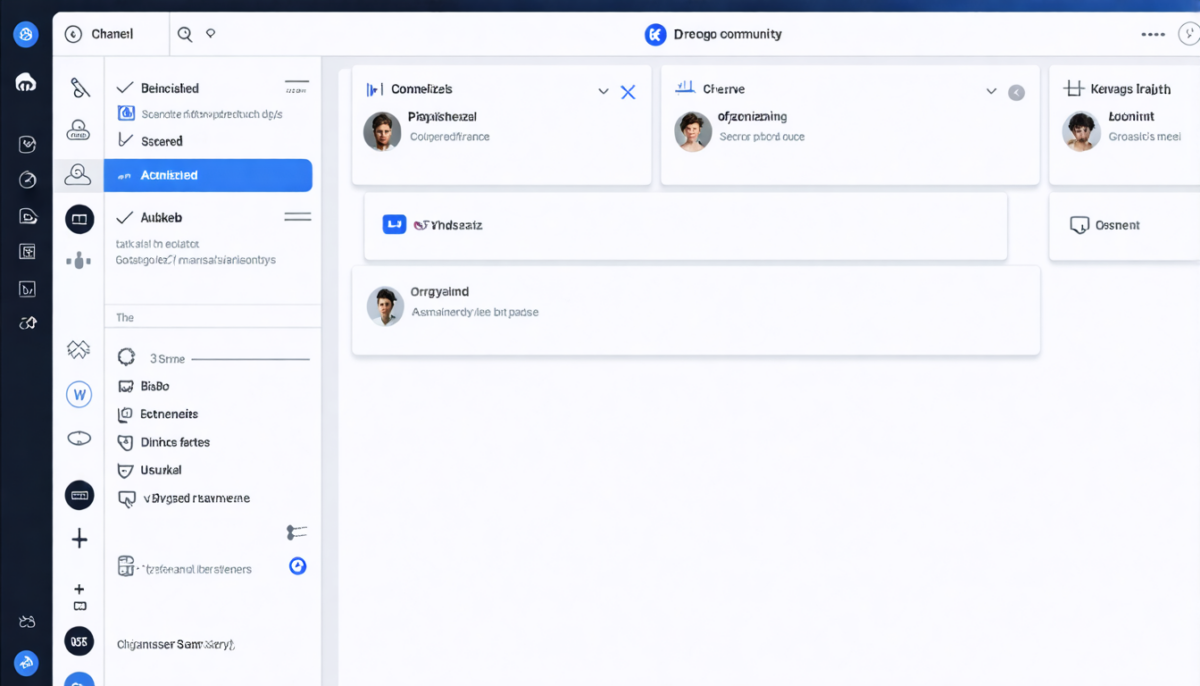Click the oval icon below the W icon
The width and height of the screenshot is (1200, 686).
[x=79, y=438]
